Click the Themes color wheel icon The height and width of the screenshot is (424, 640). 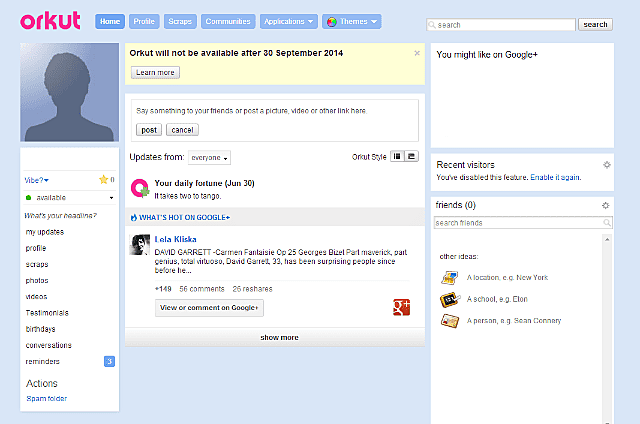pos(332,22)
